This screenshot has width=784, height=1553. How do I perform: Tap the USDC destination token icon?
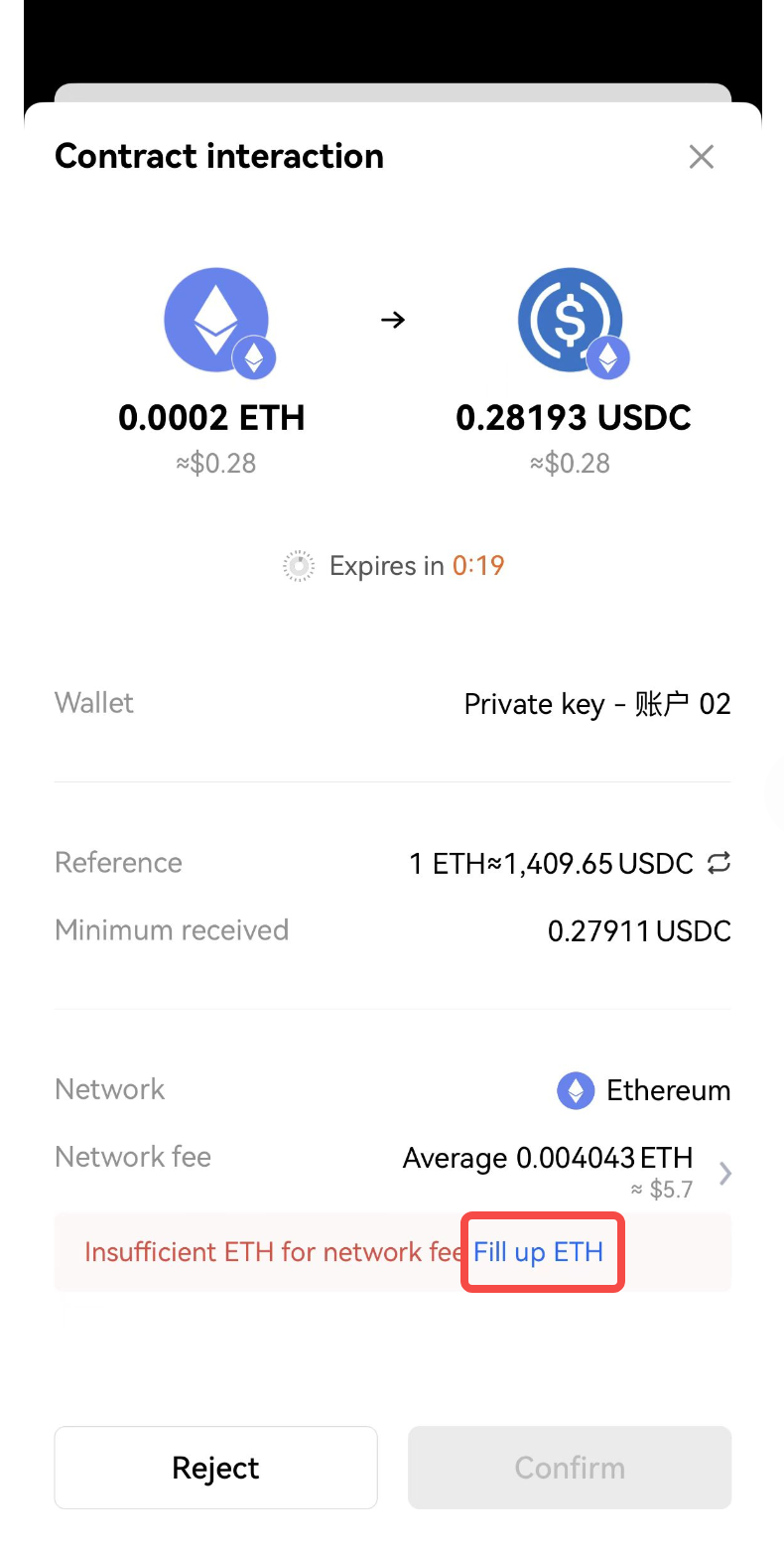571,321
